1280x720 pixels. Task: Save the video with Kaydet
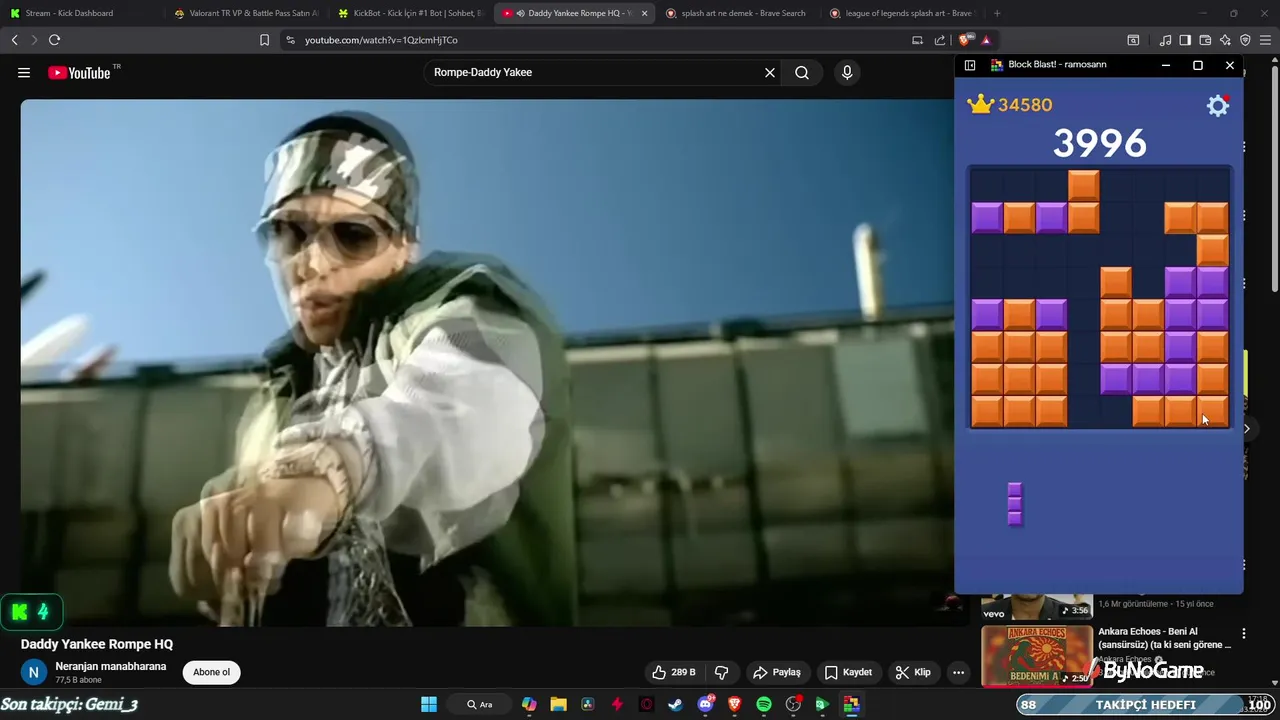[848, 672]
